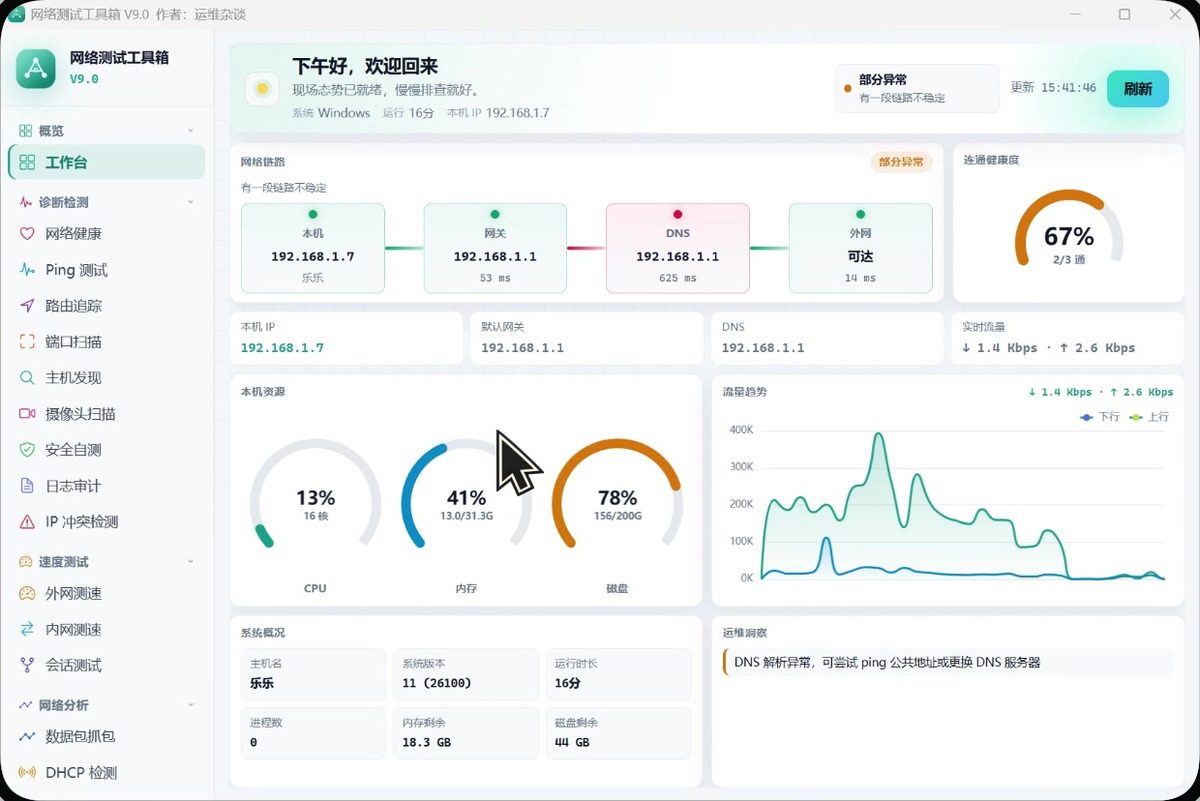Click the 磁盘剩余 44 GB tile
This screenshot has height=801, width=1200.
618,733
